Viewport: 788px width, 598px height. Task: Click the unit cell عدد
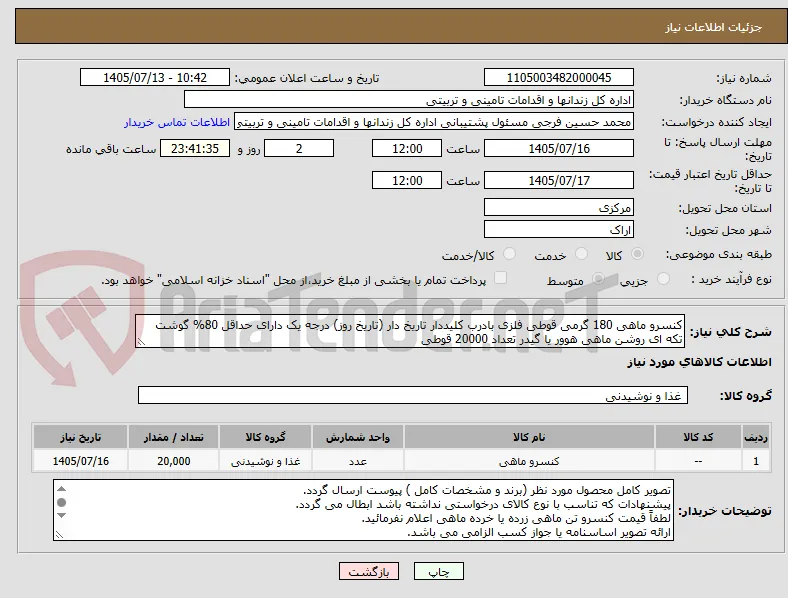[358, 461]
